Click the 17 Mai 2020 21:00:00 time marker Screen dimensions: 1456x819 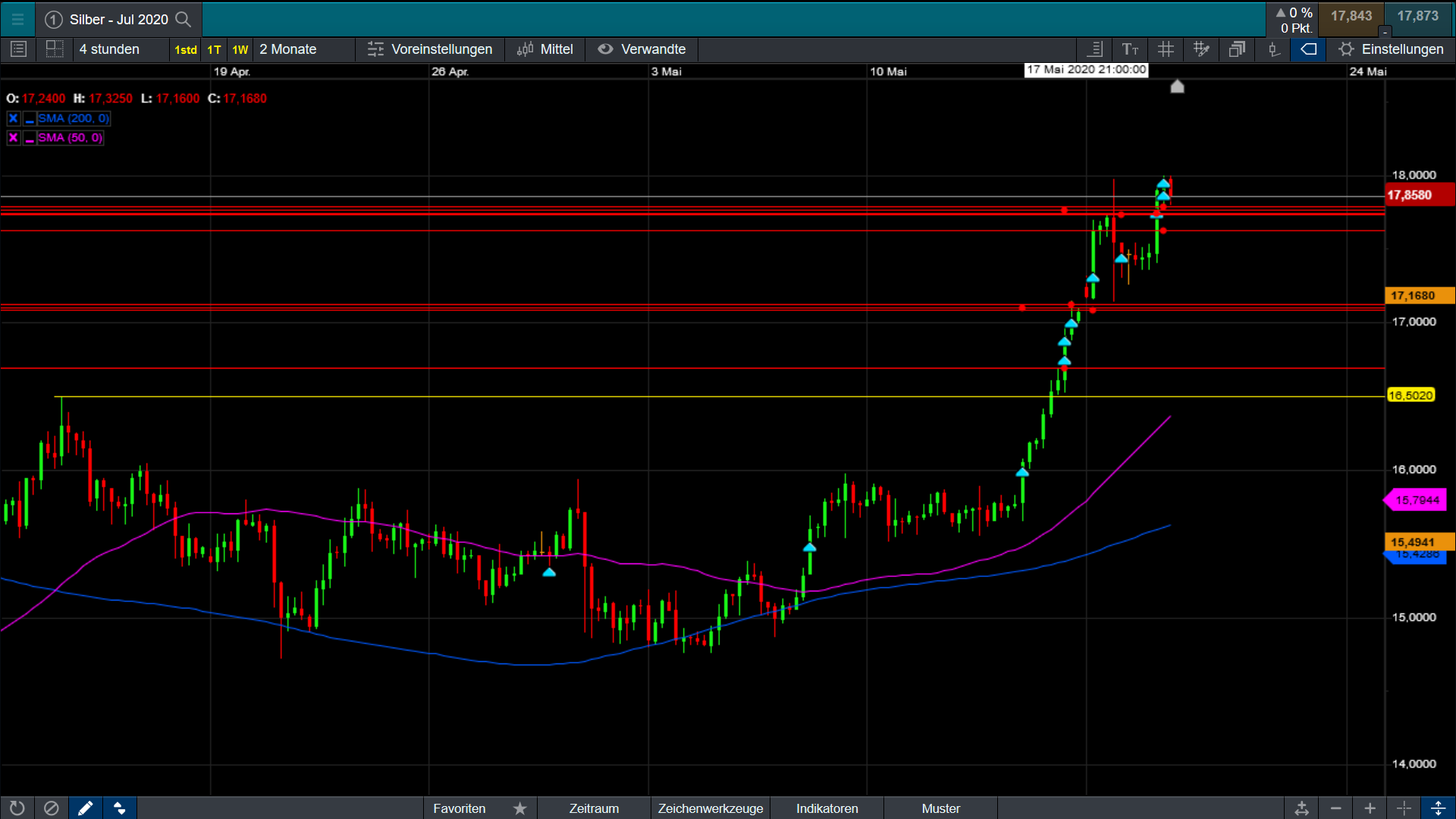coord(1086,70)
